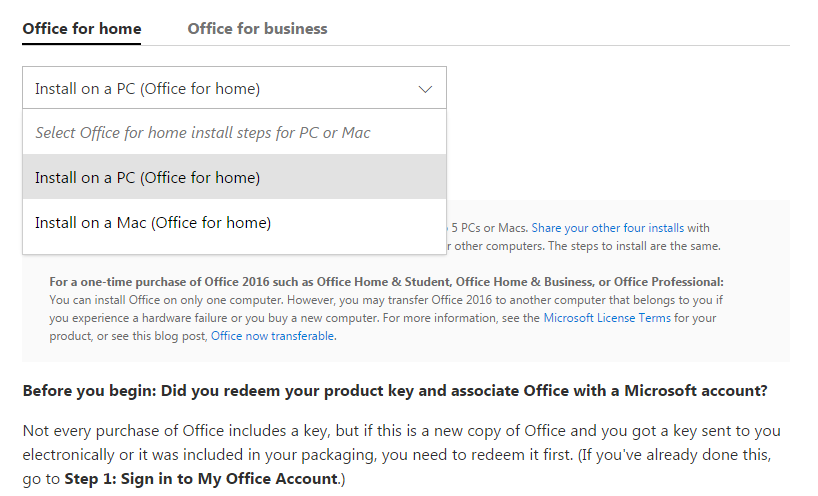Click the dropdown chevron arrow in the install selector
Viewport: 818px width, 496px height.
pyautogui.click(x=425, y=89)
